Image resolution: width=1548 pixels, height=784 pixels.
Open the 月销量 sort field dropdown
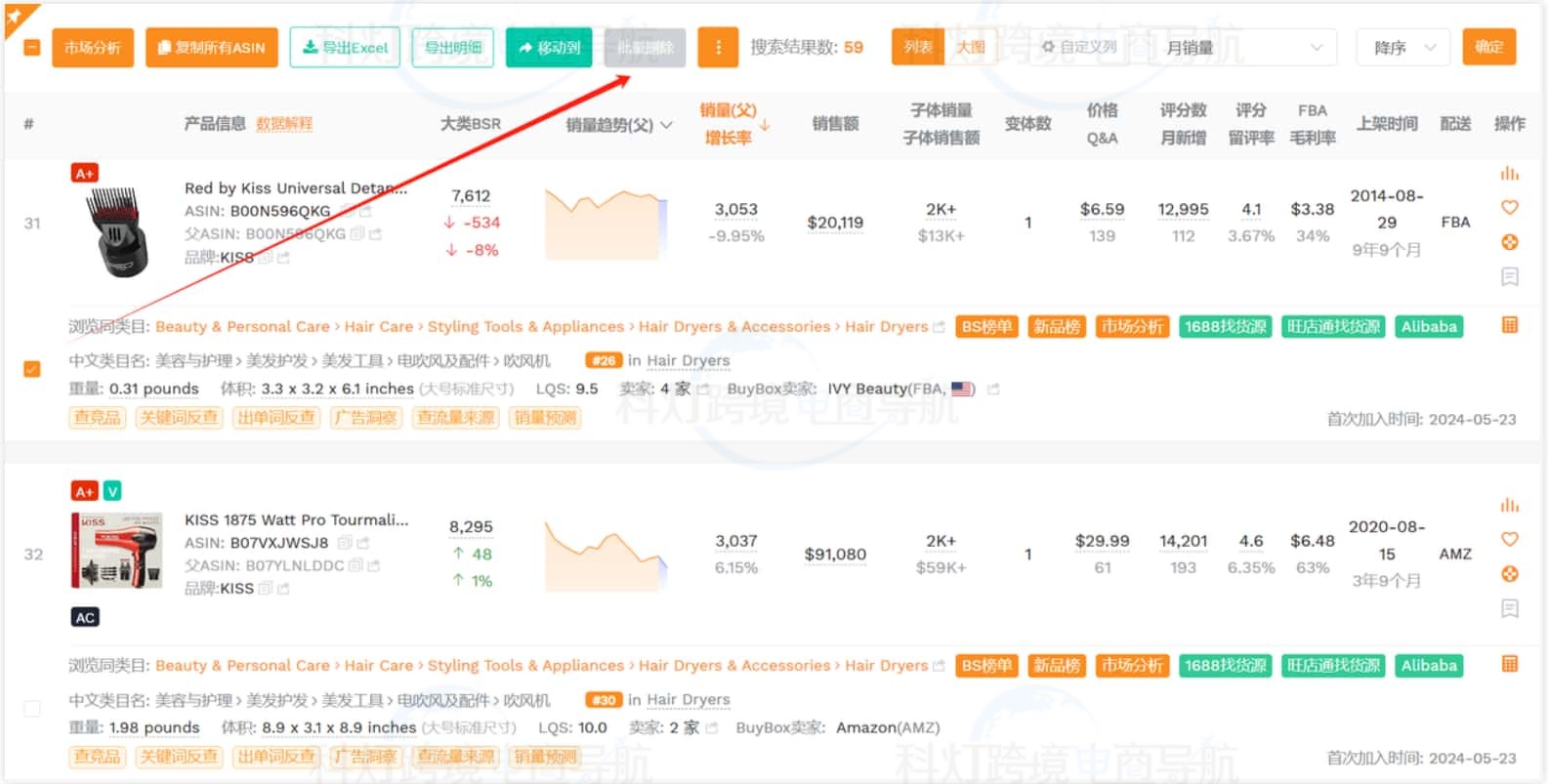coord(1243,47)
